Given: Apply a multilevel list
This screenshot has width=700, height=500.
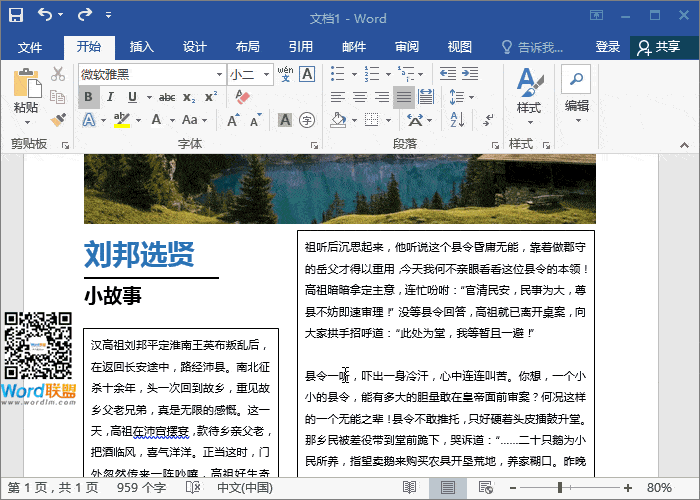Looking at the screenshot, I should point(406,73).
